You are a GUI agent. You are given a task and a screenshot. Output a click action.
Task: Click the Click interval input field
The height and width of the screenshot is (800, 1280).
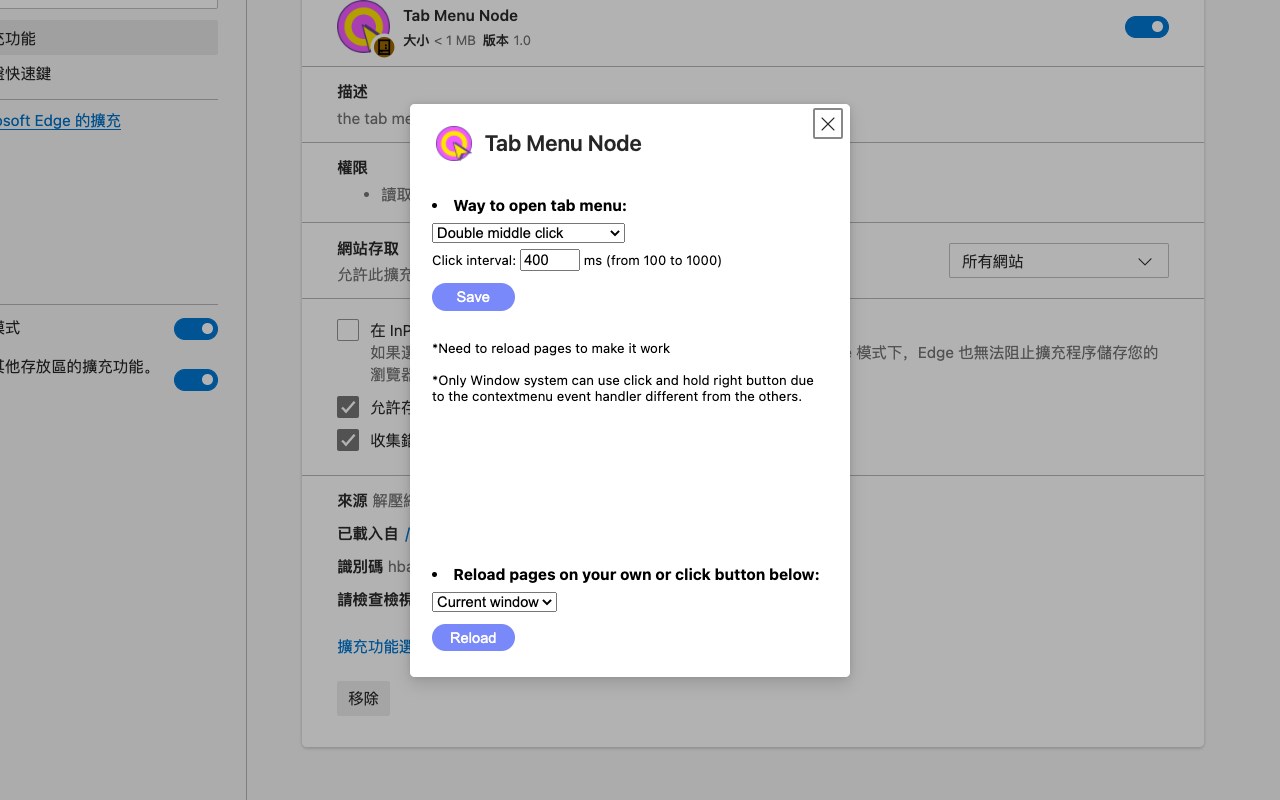550,260
